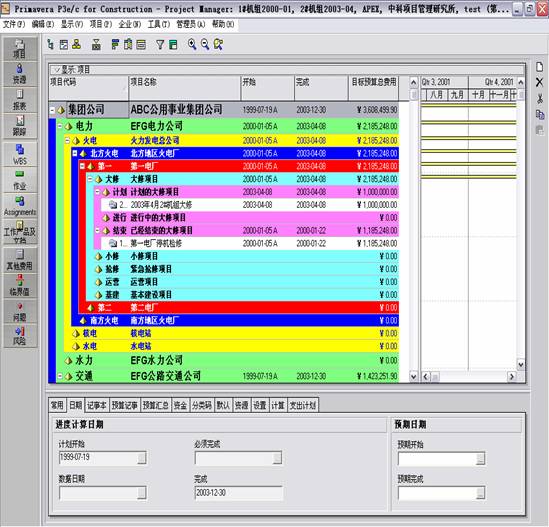Collapse the 大修项目 node
Image resolution: width=549 pixels, height=527 pixels.
pyautogui.click(x=90, y=179)
